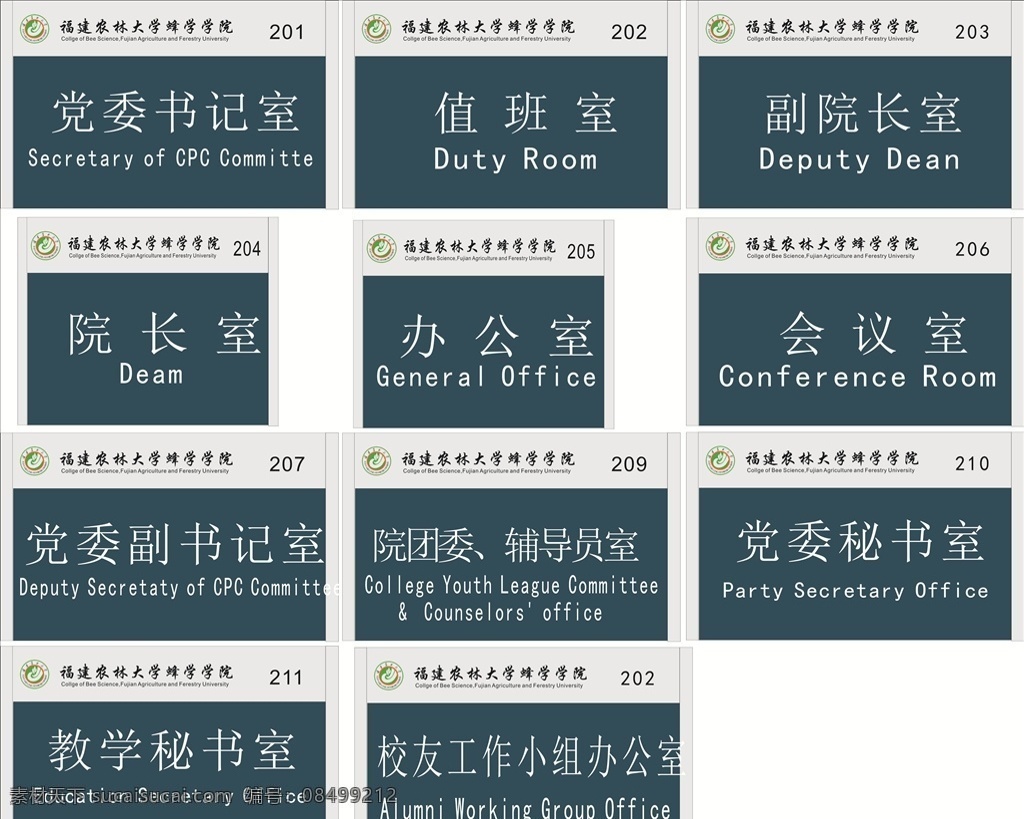Select the text "Duty Room"
This screenshot has width=1024, height=819.
coord(515,159)
